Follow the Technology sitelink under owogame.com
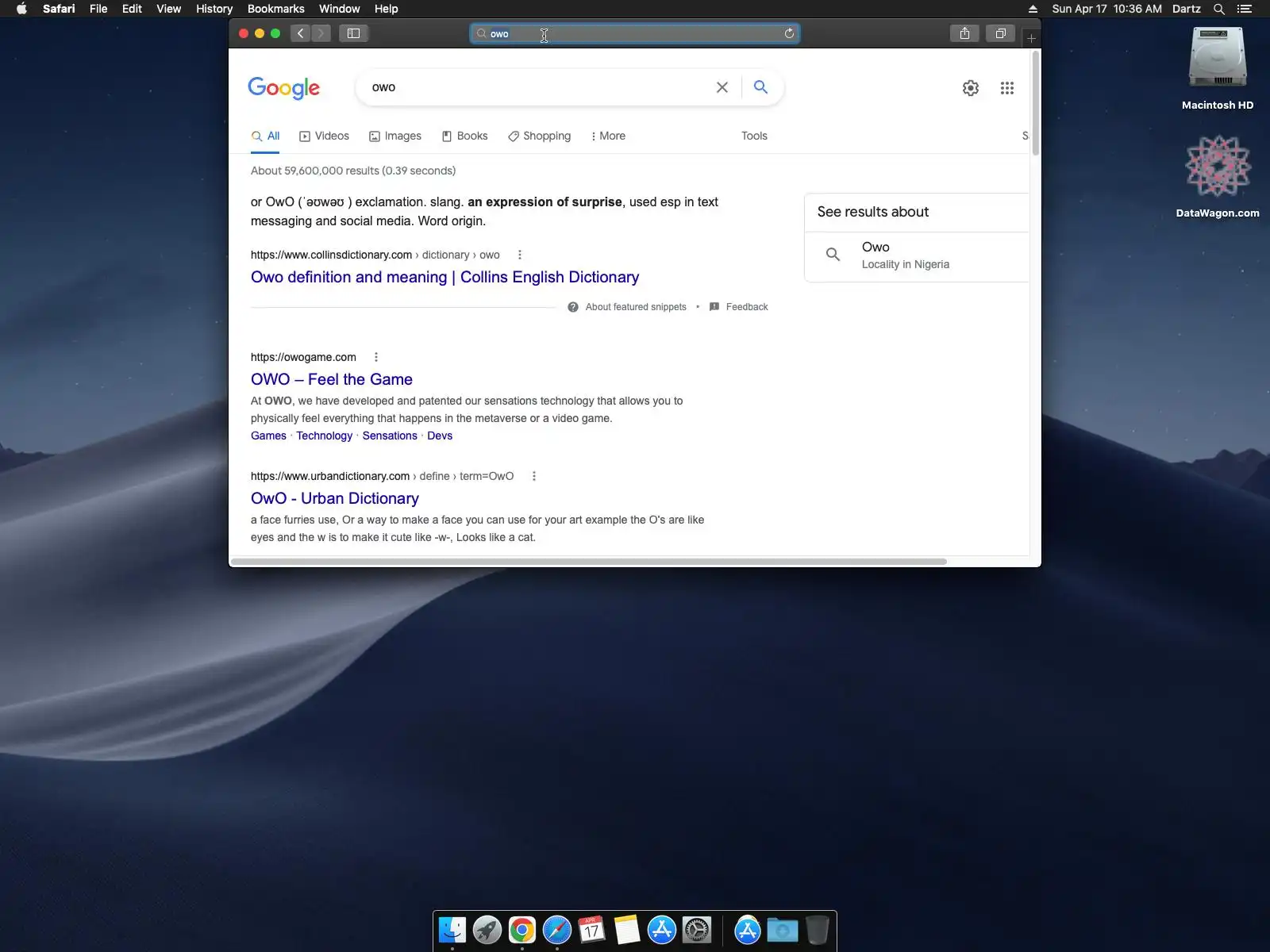The image size is (1270, 952). click(x=325, y=436)
